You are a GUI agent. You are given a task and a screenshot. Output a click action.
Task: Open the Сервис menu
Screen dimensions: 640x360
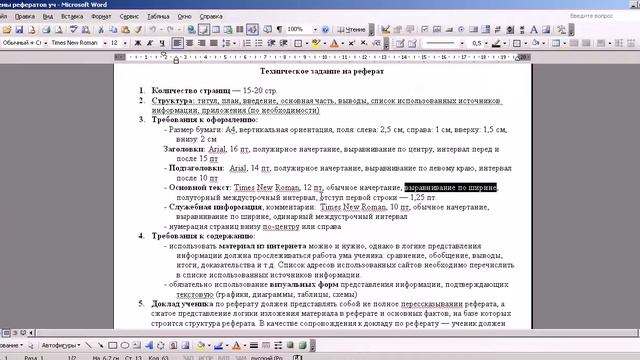click(129, 16)
